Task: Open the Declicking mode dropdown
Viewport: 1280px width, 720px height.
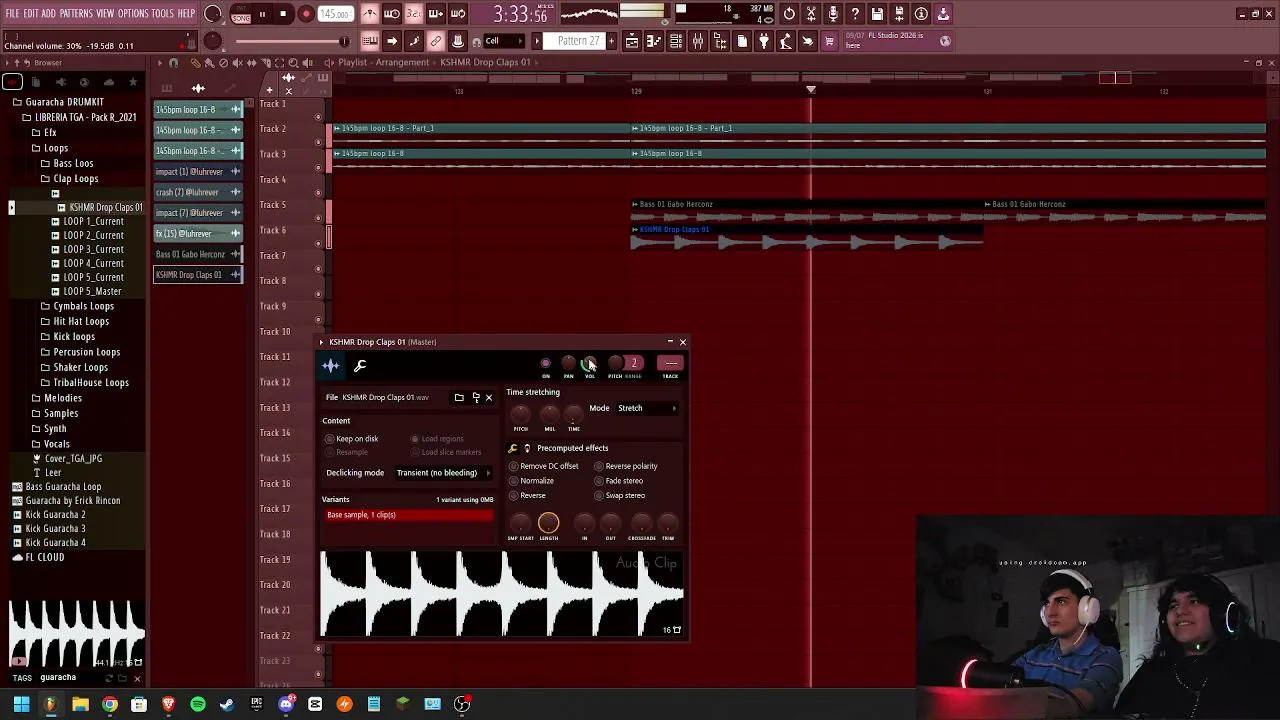Action: (443, 473)
